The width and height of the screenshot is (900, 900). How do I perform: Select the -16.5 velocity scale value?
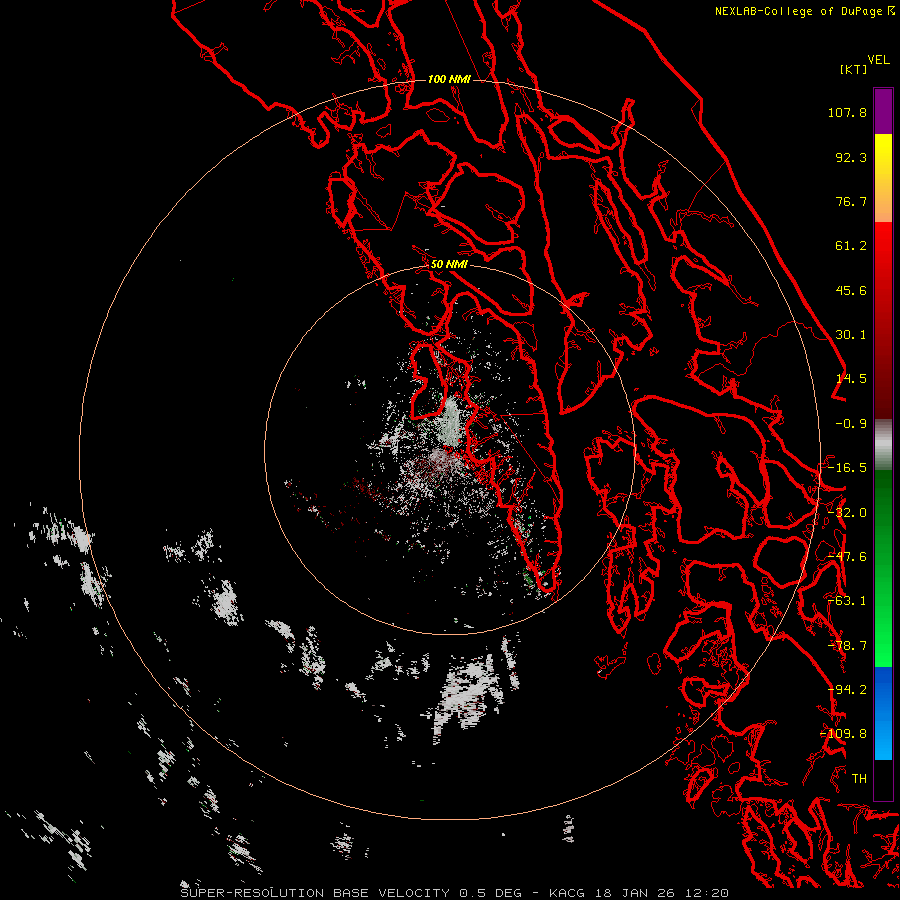(x=847, y=468)
